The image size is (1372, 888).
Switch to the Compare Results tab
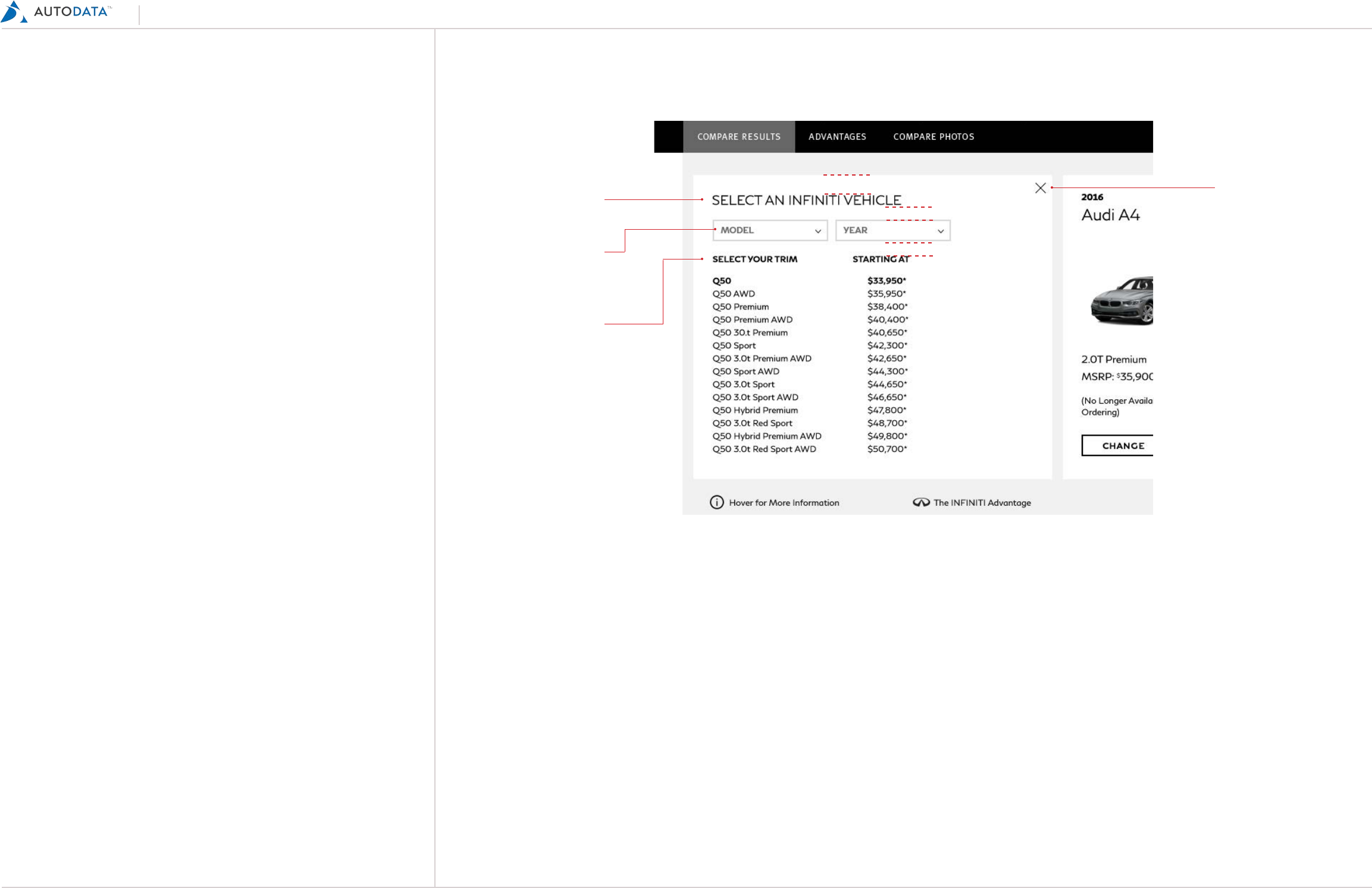tap(738, 137)
